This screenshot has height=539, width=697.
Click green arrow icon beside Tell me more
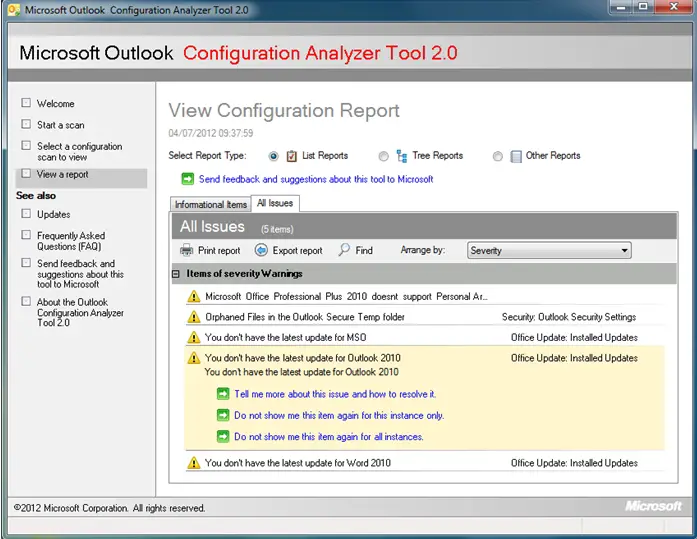click(x=223, y=394)
